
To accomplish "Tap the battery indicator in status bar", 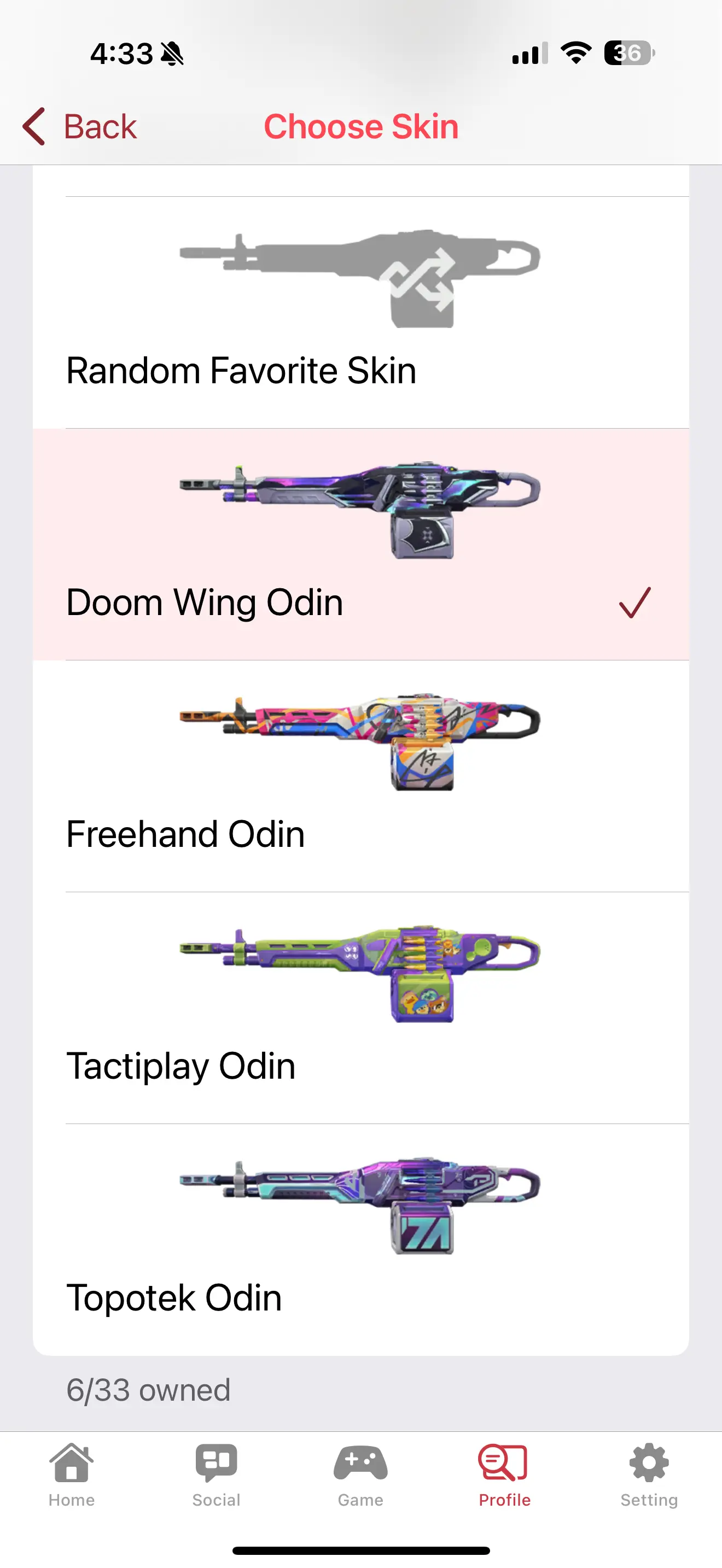I will 630,53.
